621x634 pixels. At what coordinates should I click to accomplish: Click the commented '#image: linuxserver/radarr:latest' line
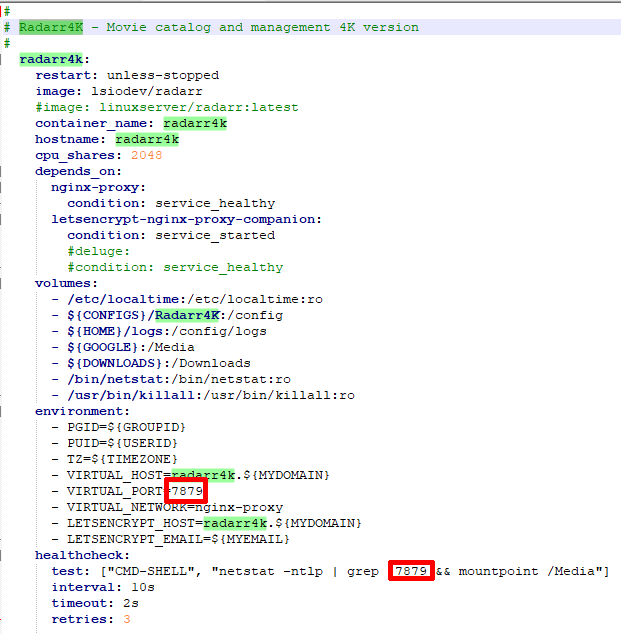tap(167, 107)
